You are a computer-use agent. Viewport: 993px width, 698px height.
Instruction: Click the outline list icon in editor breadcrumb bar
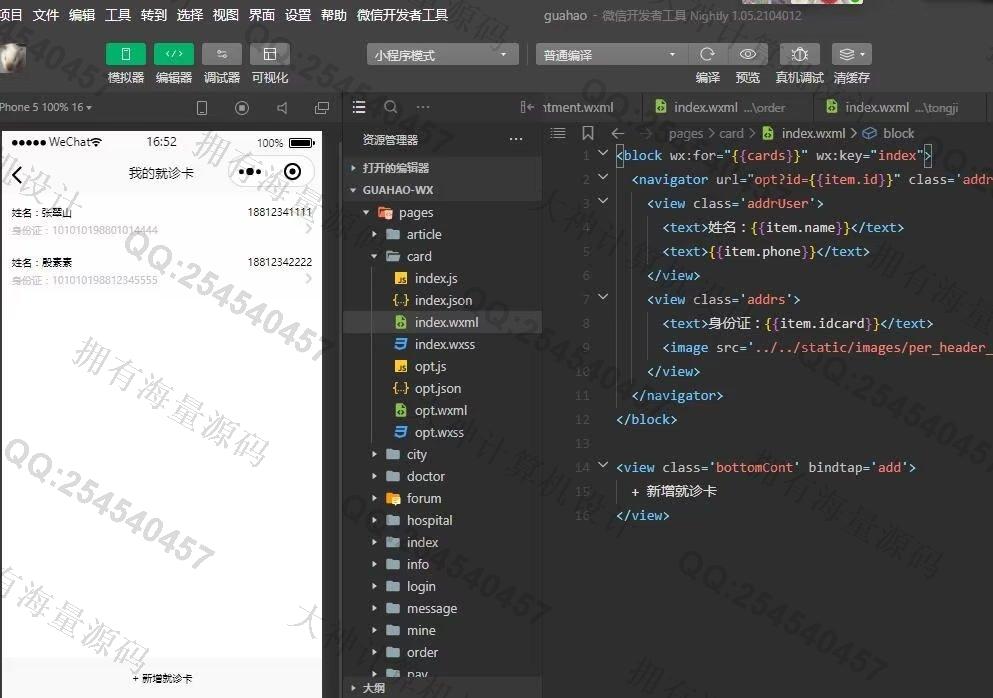(x=558, y=133)
